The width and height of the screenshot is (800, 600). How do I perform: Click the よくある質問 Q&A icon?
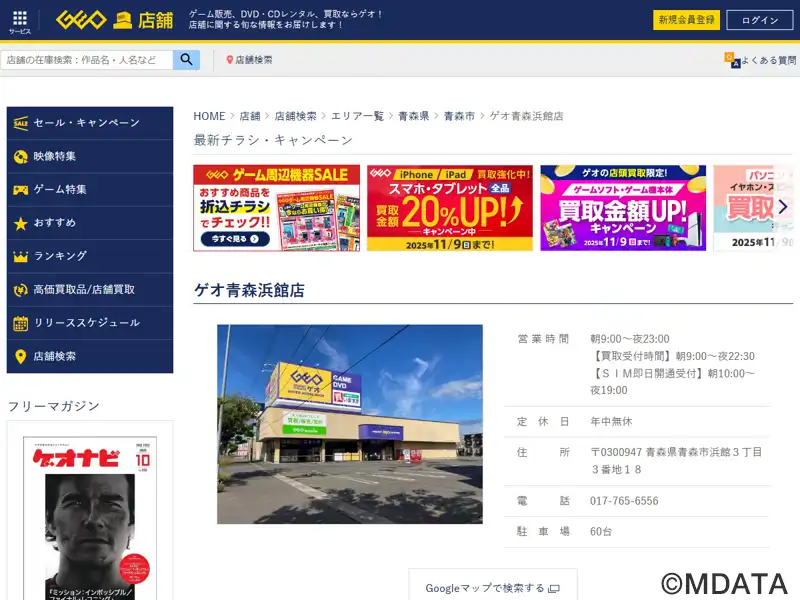(732, 60)
